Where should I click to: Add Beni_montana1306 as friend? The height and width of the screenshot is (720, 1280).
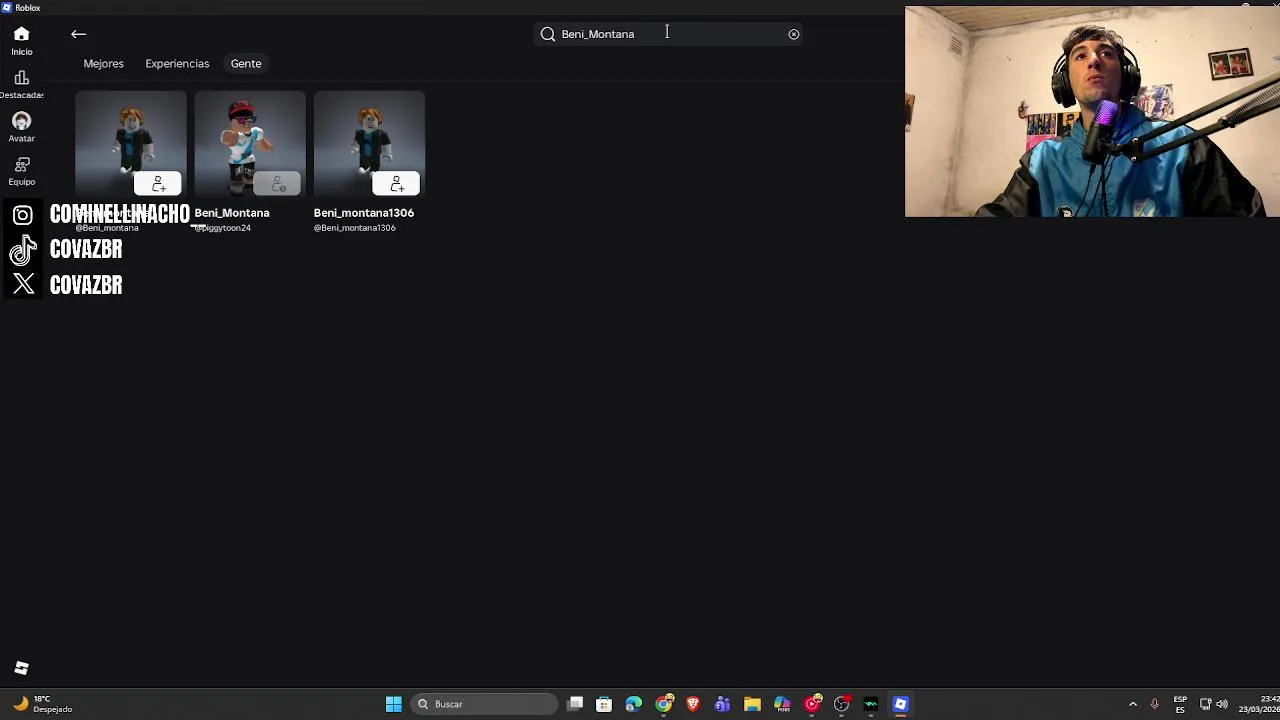397,184
